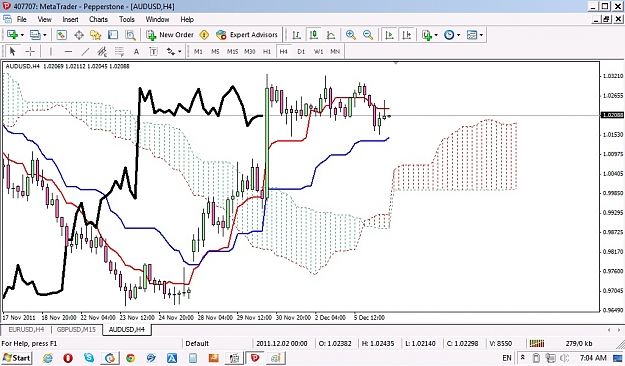Select the H4 timeframe button
Image resolution: width=625 pixels, height=366 pixels.
point(283,51)
